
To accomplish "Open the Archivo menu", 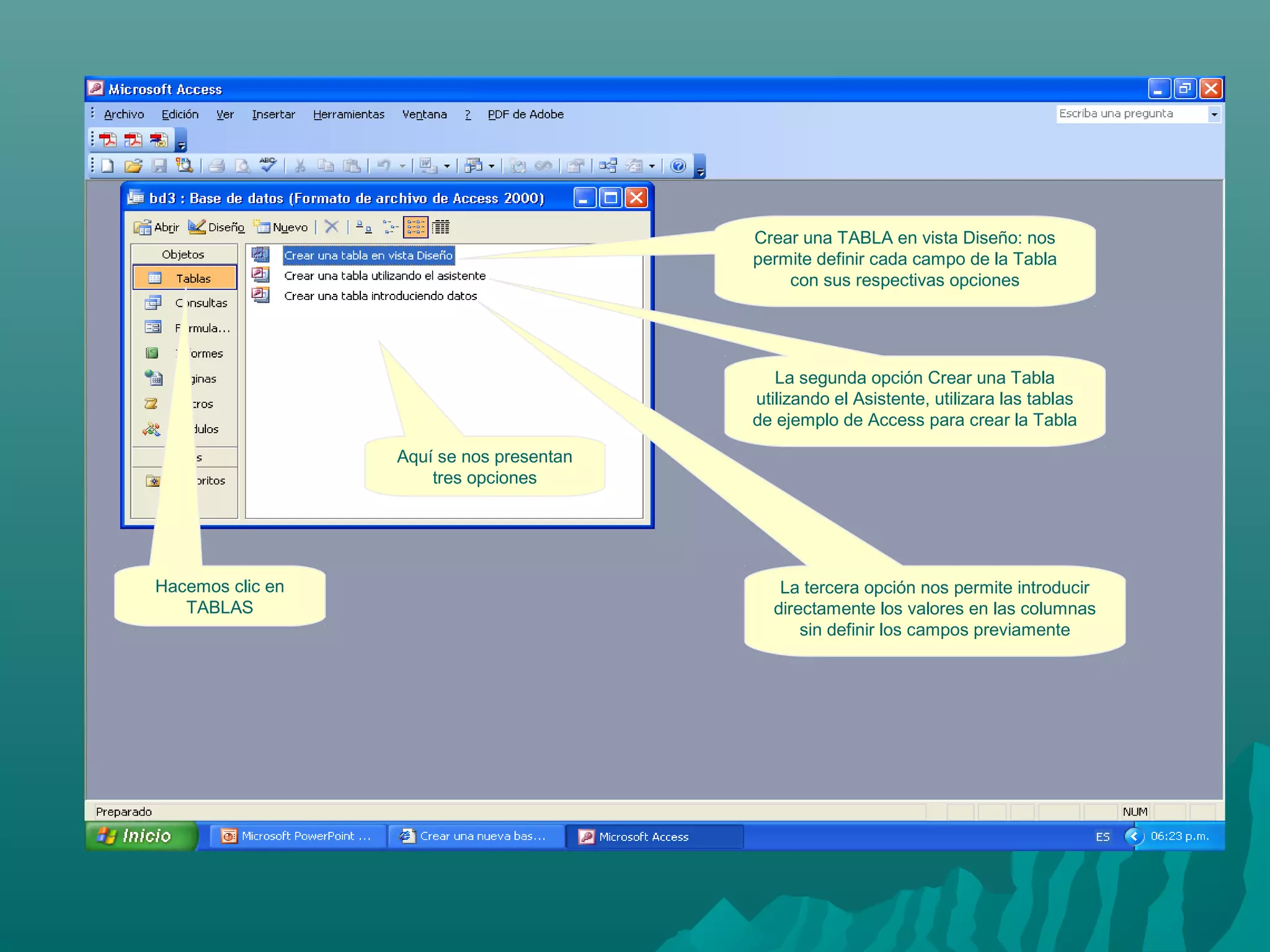I will (124, 114).
